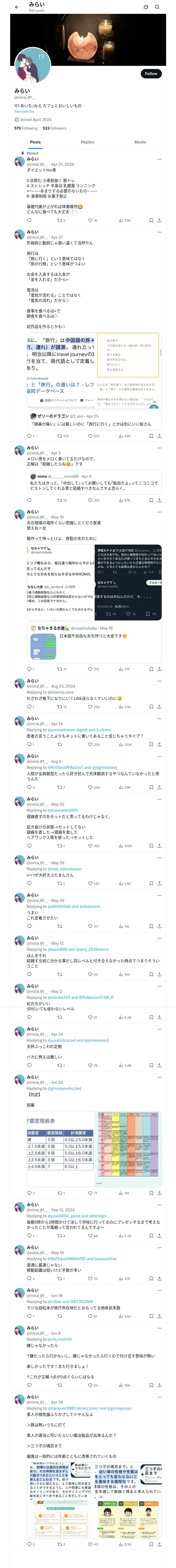Image resolution: width=176 pixels, height=1568 pixels.
Task: Open the more menu on the Apr 27 post
Action: click(159, 232)
